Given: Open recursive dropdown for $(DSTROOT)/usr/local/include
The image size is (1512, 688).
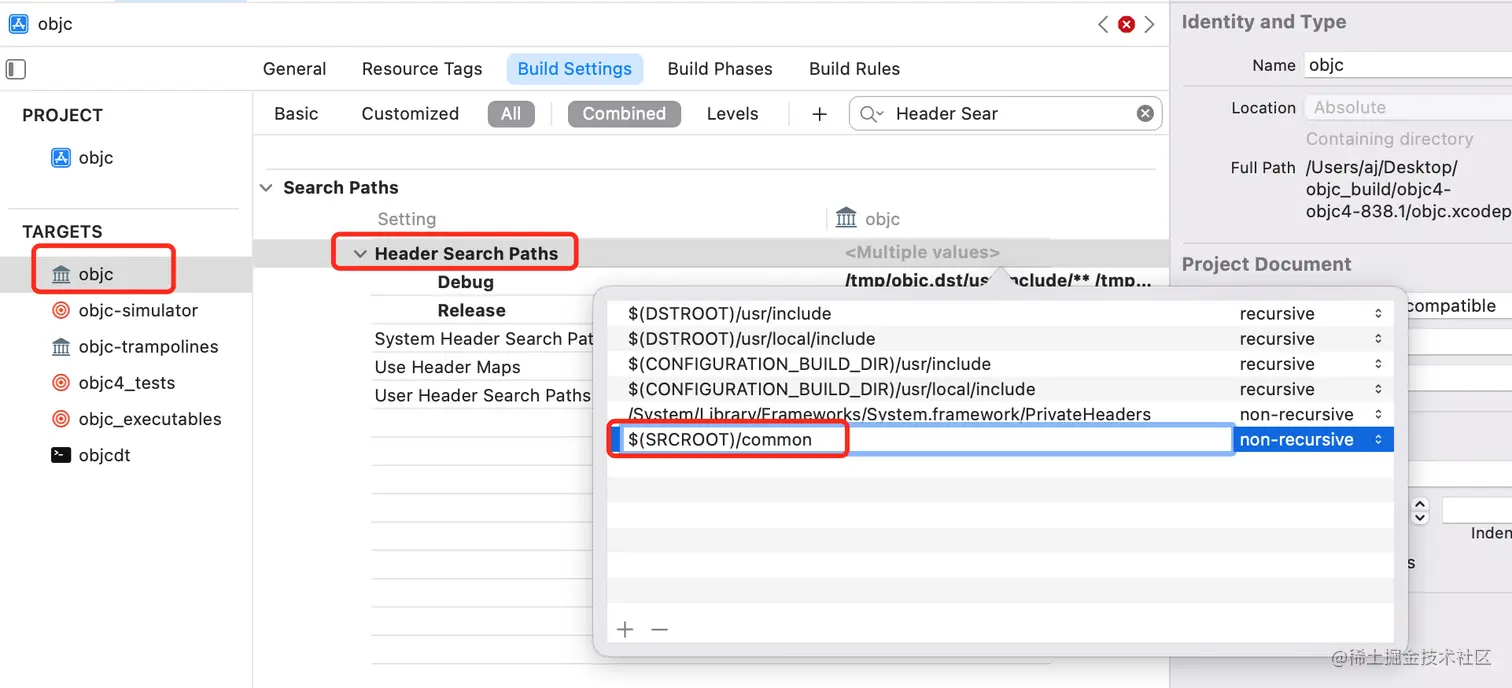Looking at the screenshot, I should coord(1312,339).
